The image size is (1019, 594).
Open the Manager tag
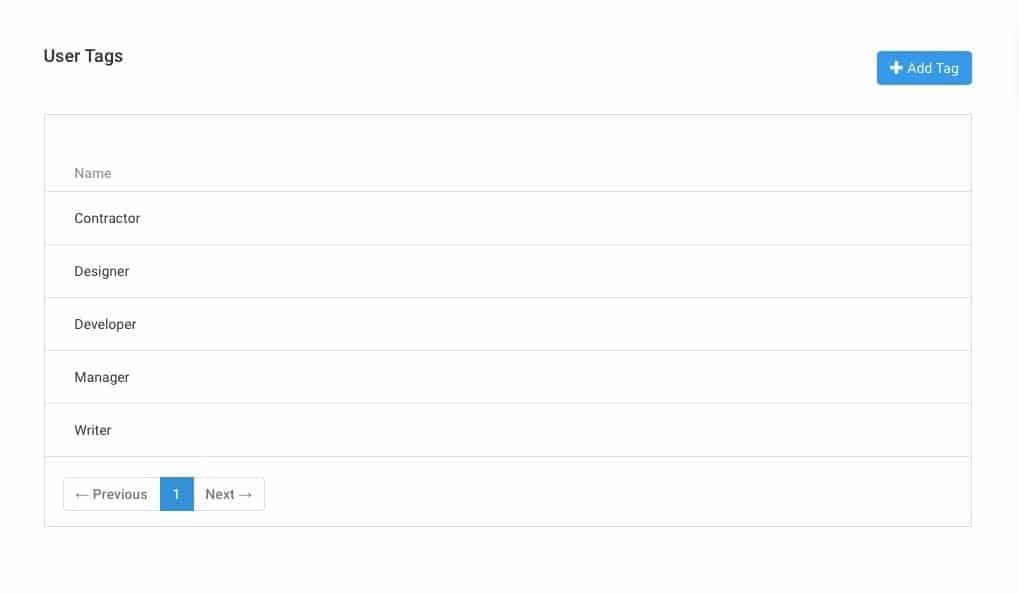coord(102,377)
